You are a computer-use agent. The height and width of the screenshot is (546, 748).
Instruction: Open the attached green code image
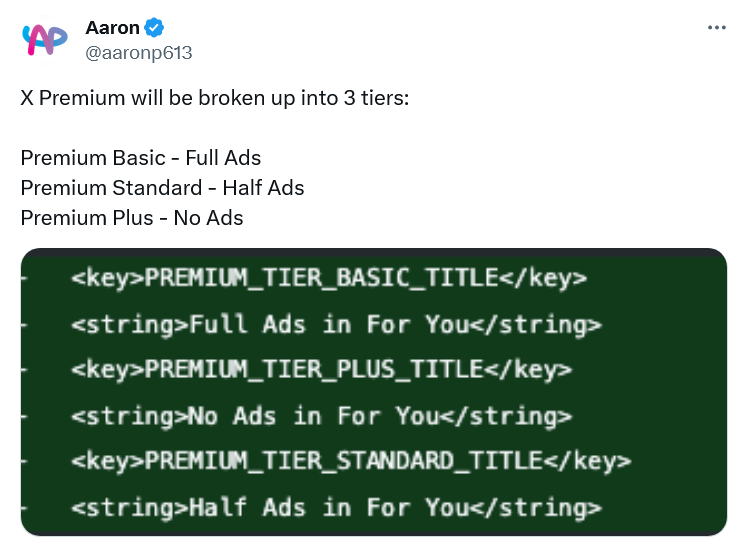coord(374,392)
